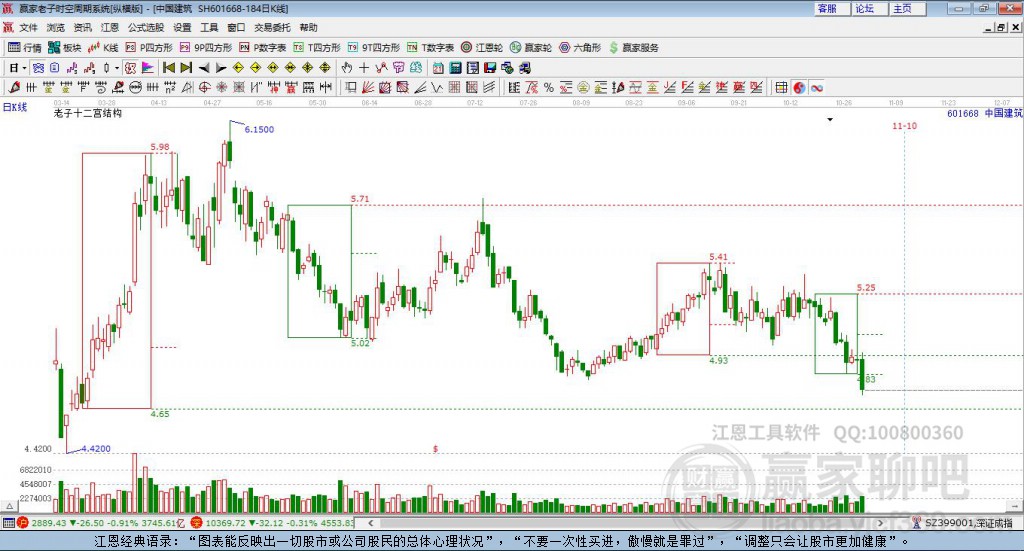Activate the crosshair cursor tool
This screenshot has height=551, width=1024.
[x=364, y=68]
